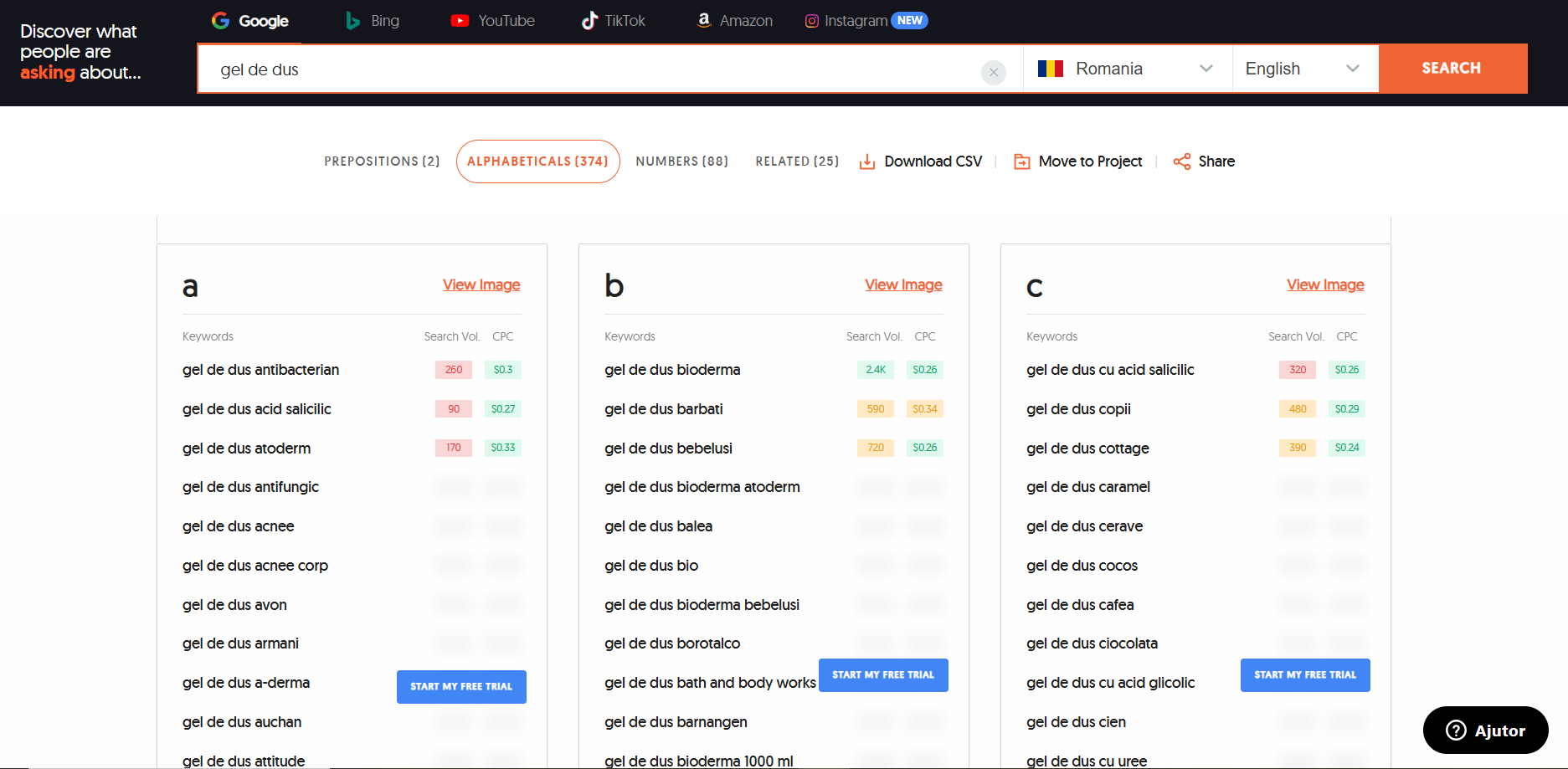Click keyword 'gel de dus bebelusi'

click(x=669, y=449)
